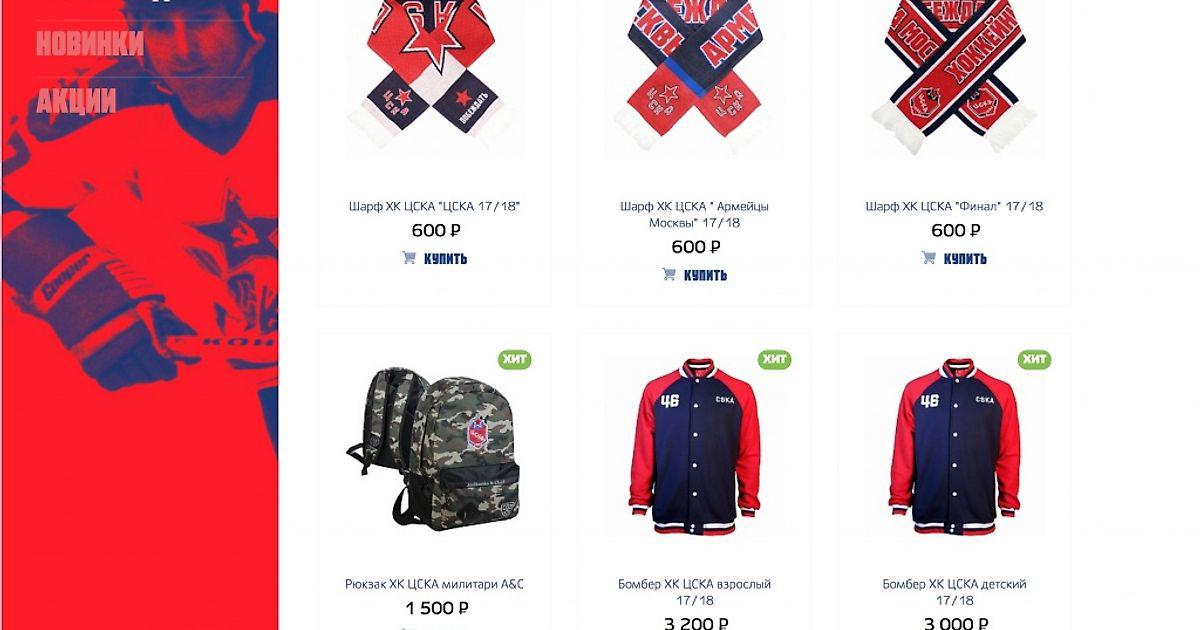Viewport: 1200px width, 630px height.
Task: Click the ХИТ badge on the adult bomber
Action: tap(774, 359)
